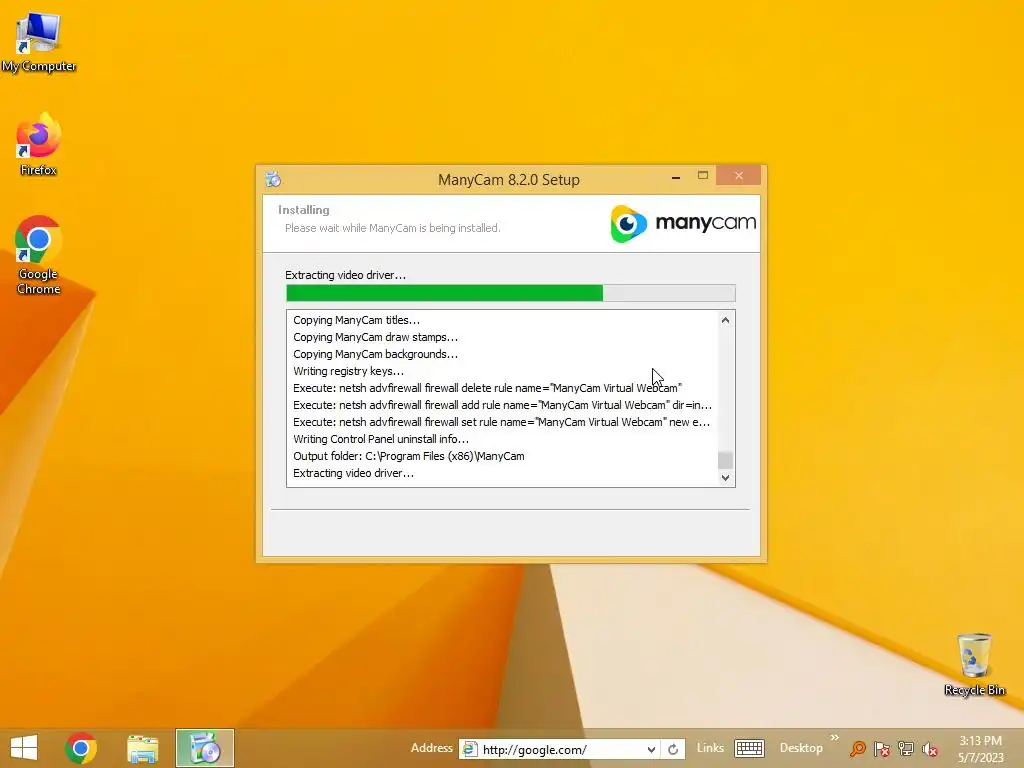Image resolution: width=1024 pixels, height=768 pixels.
Task: Click the 'ManyCam 8.2.0 Setup' title text
Action: [x=509, y=180]
